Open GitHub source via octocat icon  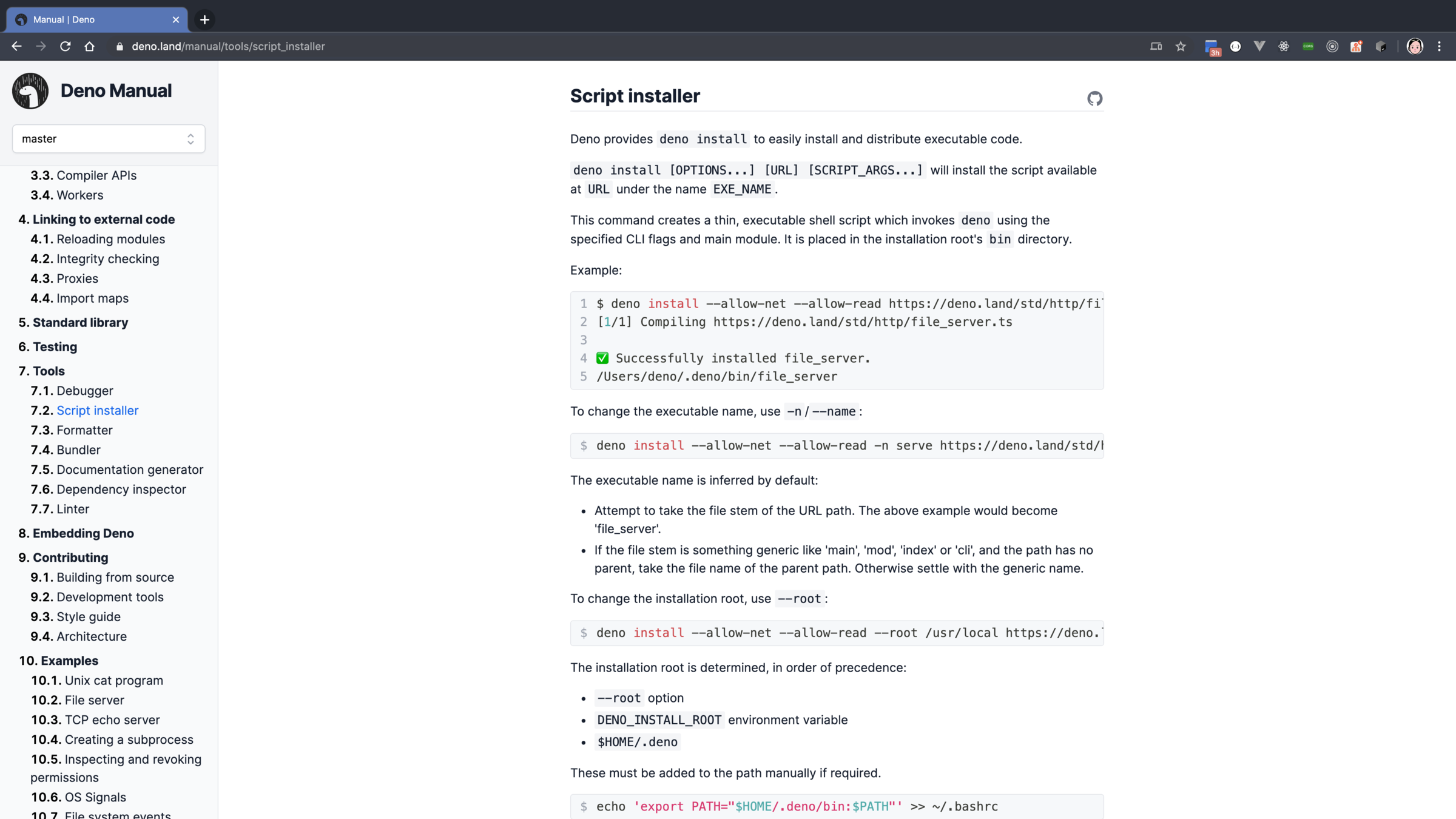pyautogui.click(x=1094, y=98)
